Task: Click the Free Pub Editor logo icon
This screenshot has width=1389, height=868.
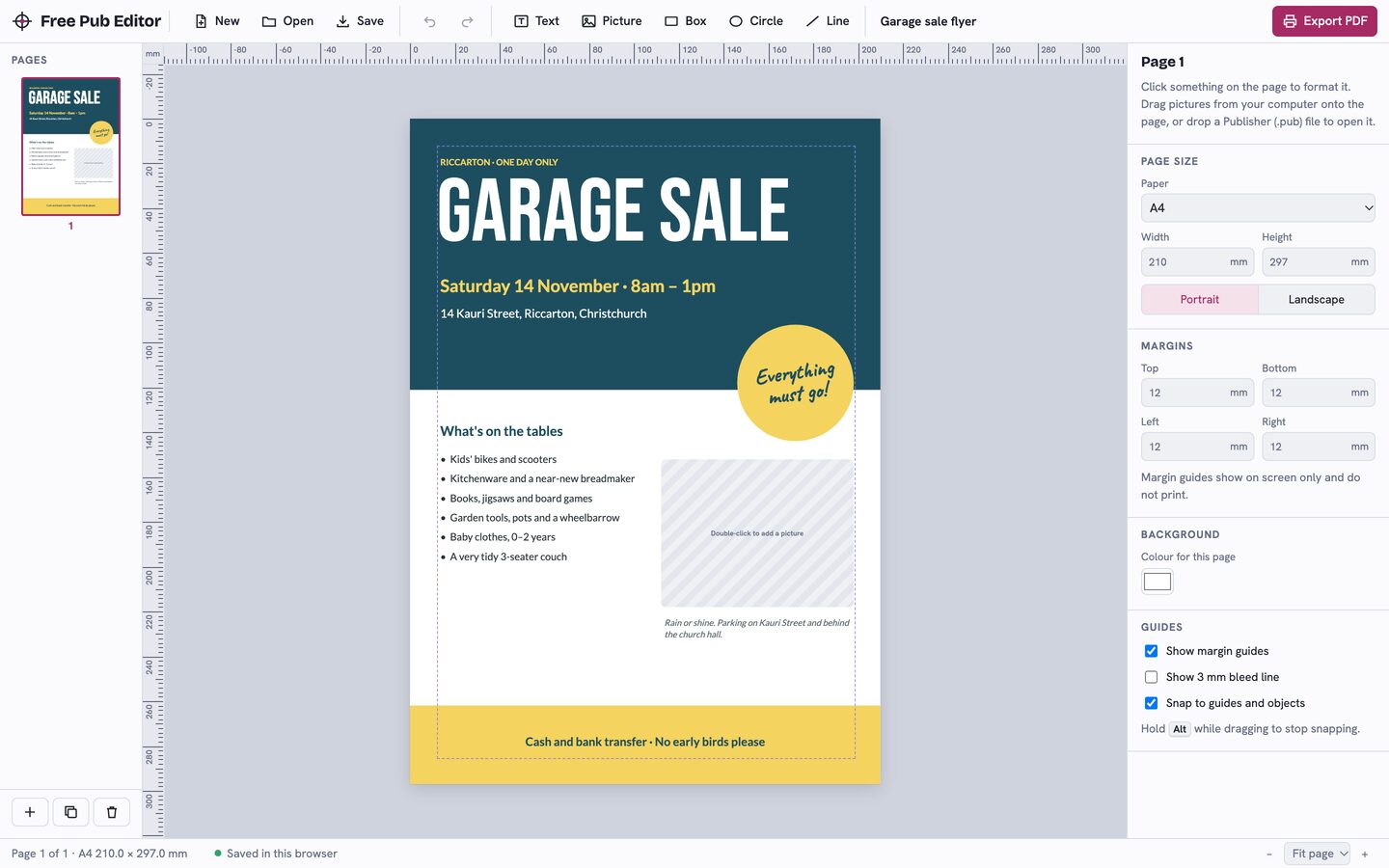Action: point(22,21)
